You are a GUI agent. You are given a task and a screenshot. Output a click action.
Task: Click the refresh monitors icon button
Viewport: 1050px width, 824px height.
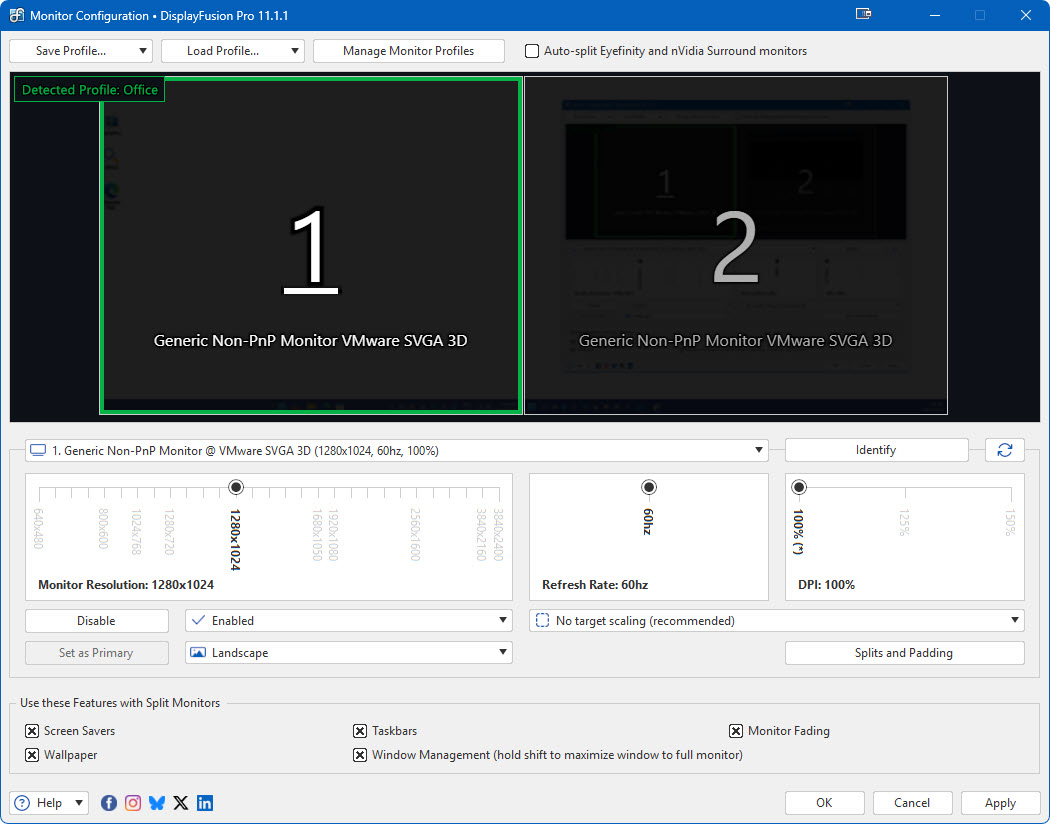coord(1004,450)
